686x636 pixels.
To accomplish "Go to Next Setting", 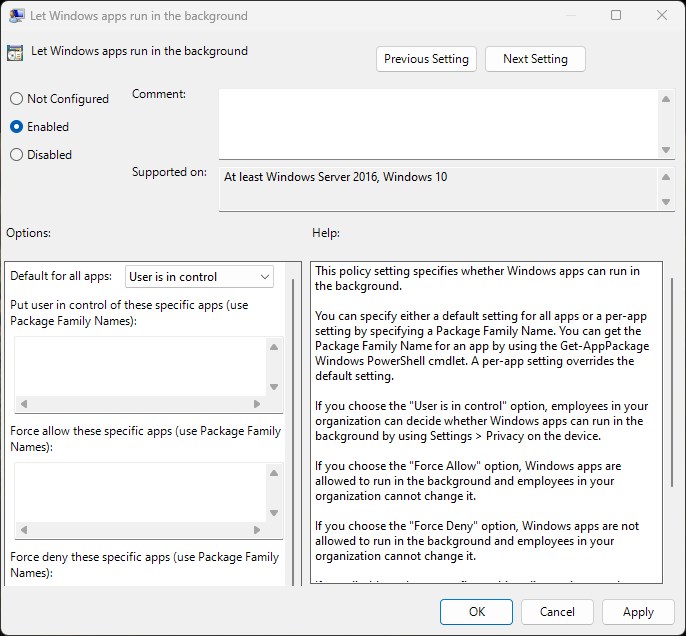I will [x=535, y=59].
